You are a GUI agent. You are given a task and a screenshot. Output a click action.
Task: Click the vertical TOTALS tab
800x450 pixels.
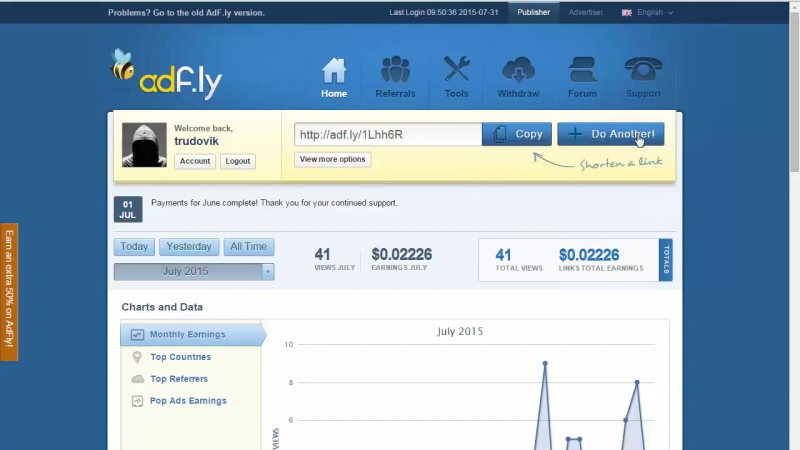666,260
